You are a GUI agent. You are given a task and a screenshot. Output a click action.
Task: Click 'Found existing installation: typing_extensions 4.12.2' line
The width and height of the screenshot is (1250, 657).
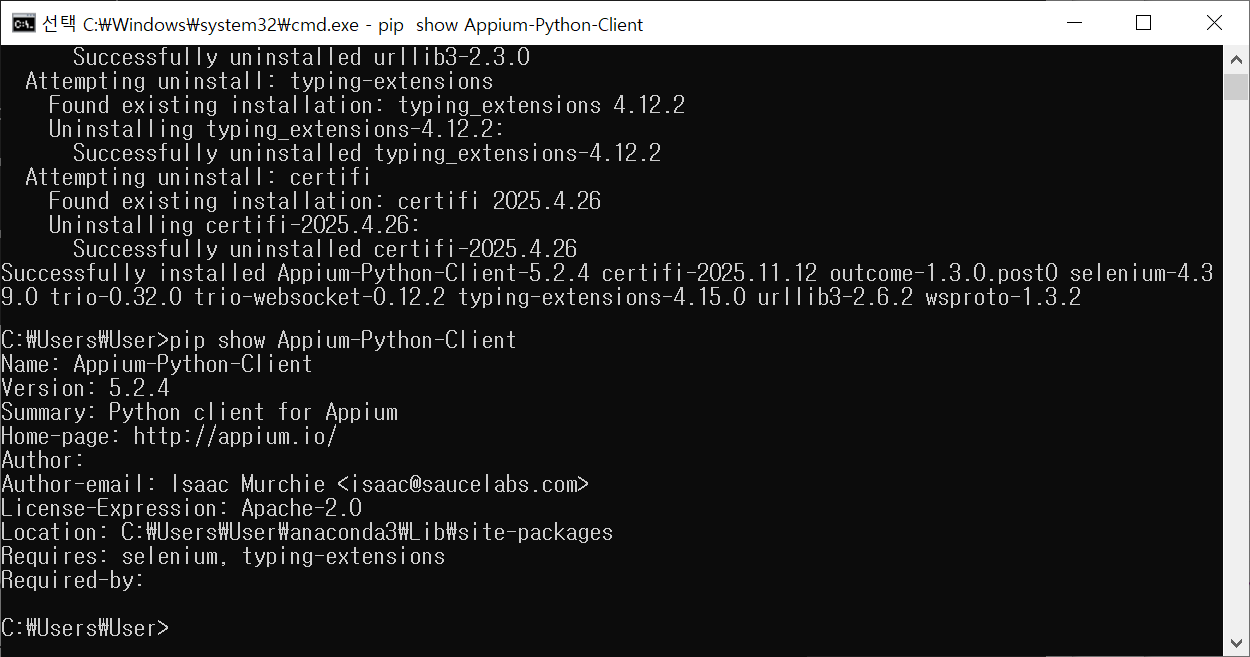tap(367, 105)
